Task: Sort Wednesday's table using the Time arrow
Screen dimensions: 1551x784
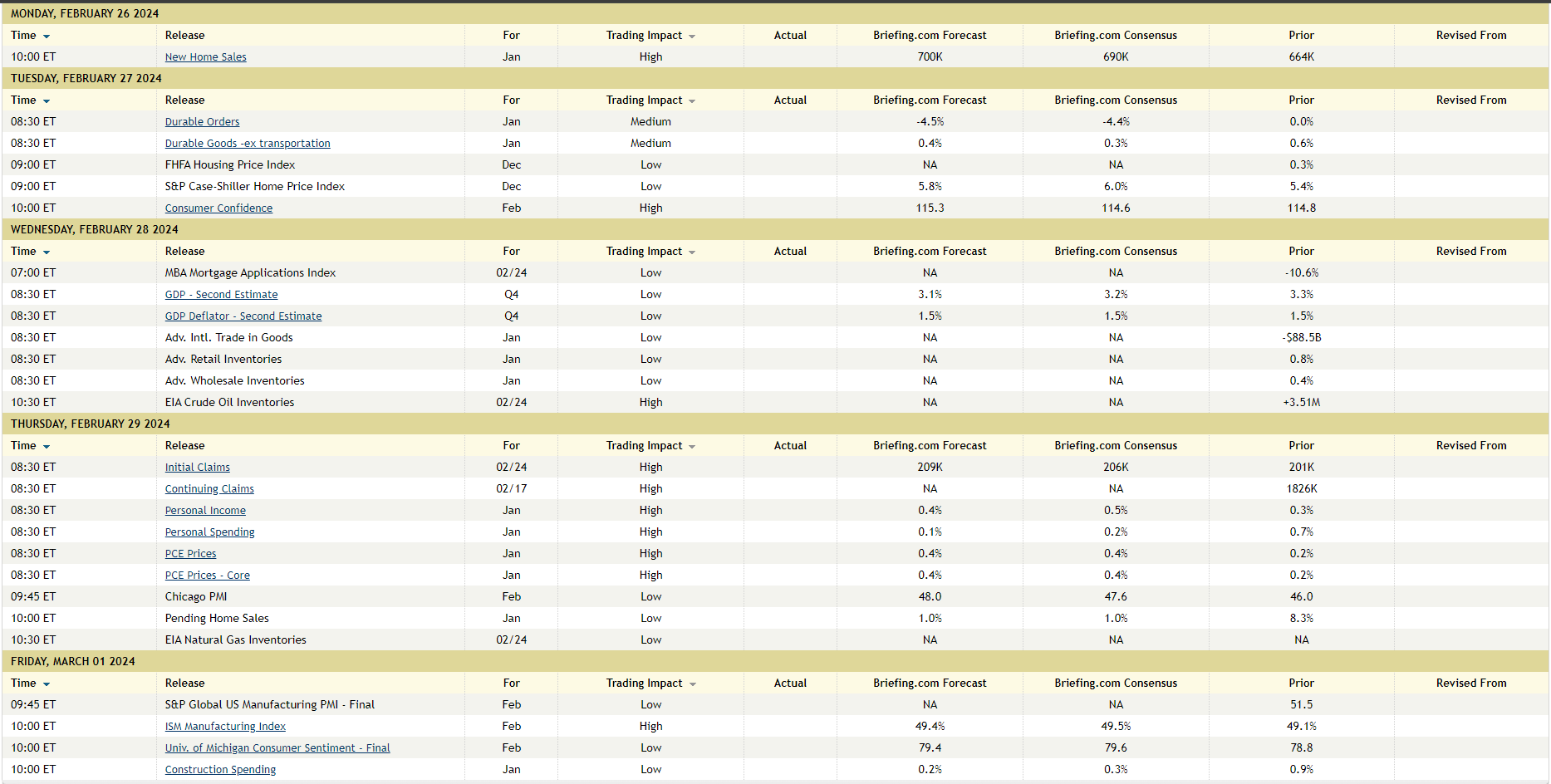Action: pyautogui.click(x=47, y=252)
